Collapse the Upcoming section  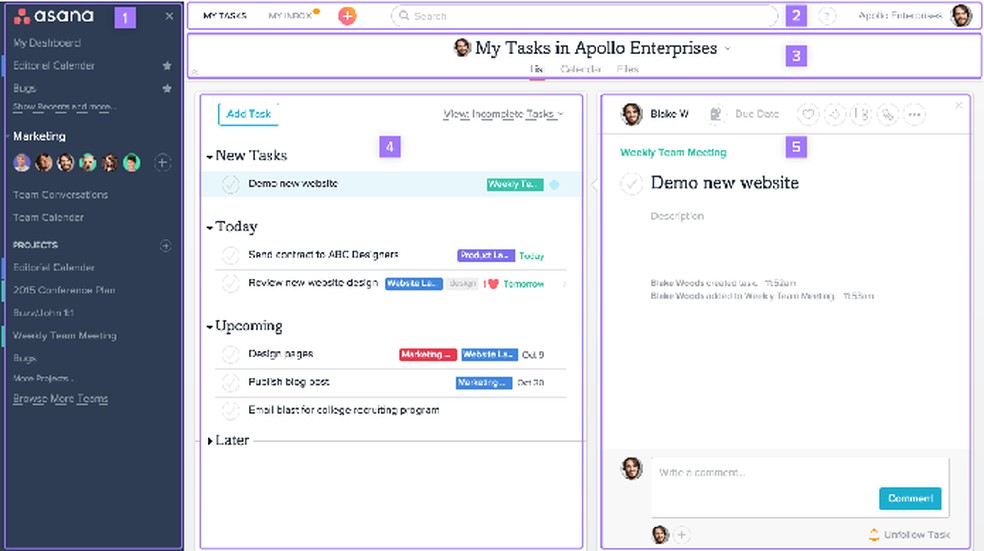tap(210, 327)
